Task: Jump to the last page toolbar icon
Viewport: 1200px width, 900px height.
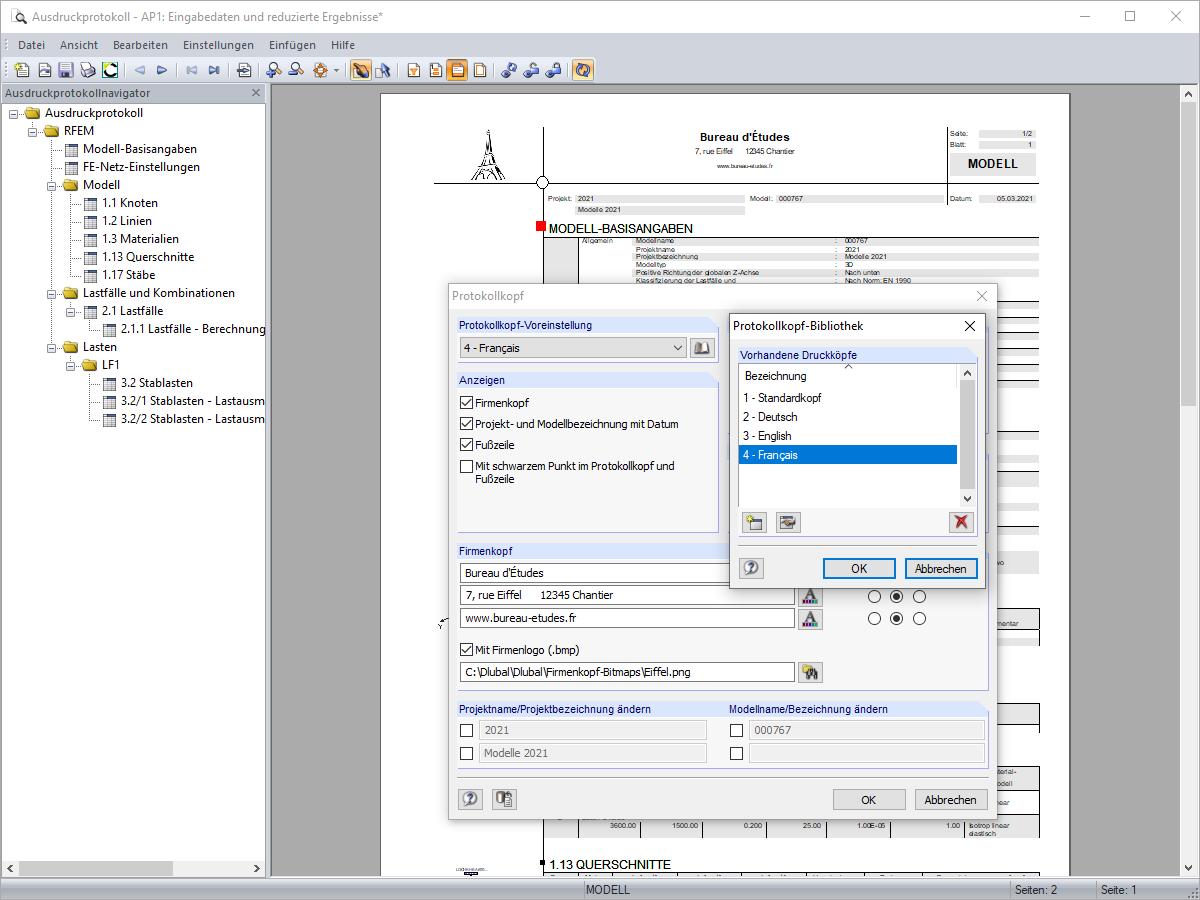Action: 213,70
